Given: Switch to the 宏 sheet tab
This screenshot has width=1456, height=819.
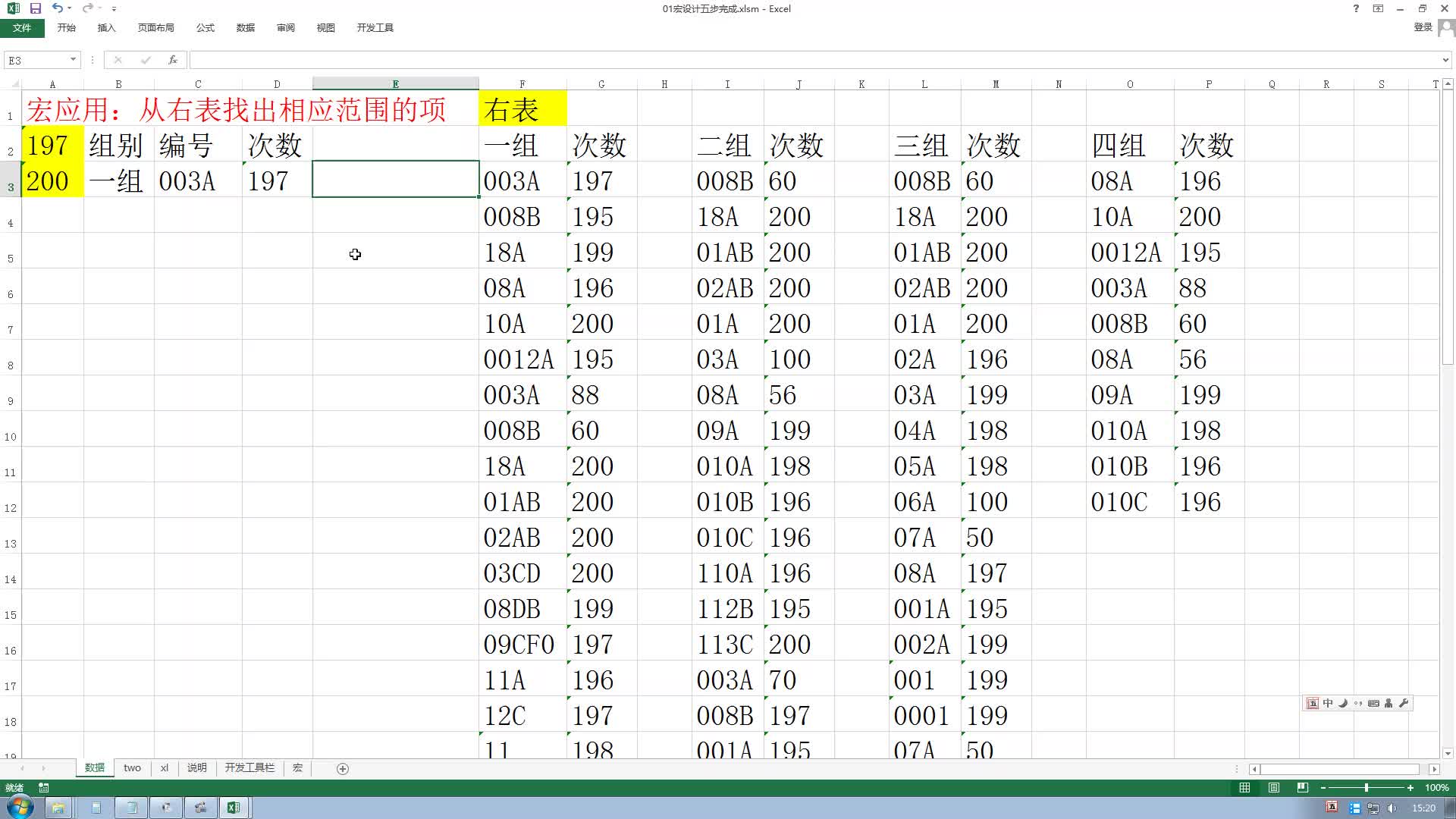Looking at the screenshot, I should pos(297,767).
